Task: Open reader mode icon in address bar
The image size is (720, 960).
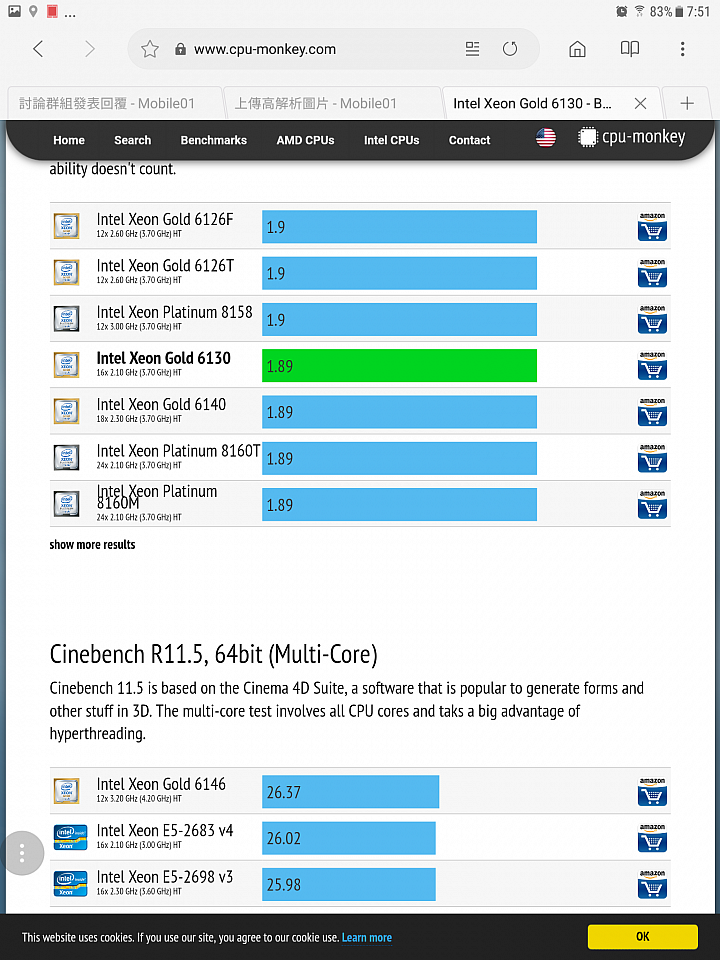Action: coord(472,49)
